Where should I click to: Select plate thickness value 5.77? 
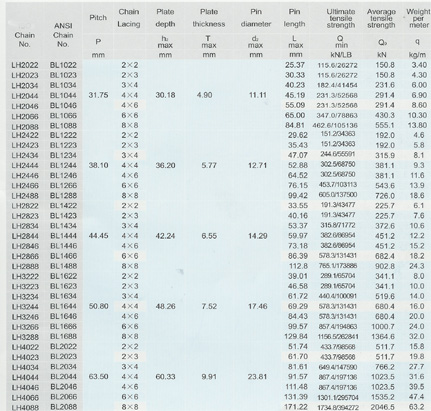click(x=209, y=165)
